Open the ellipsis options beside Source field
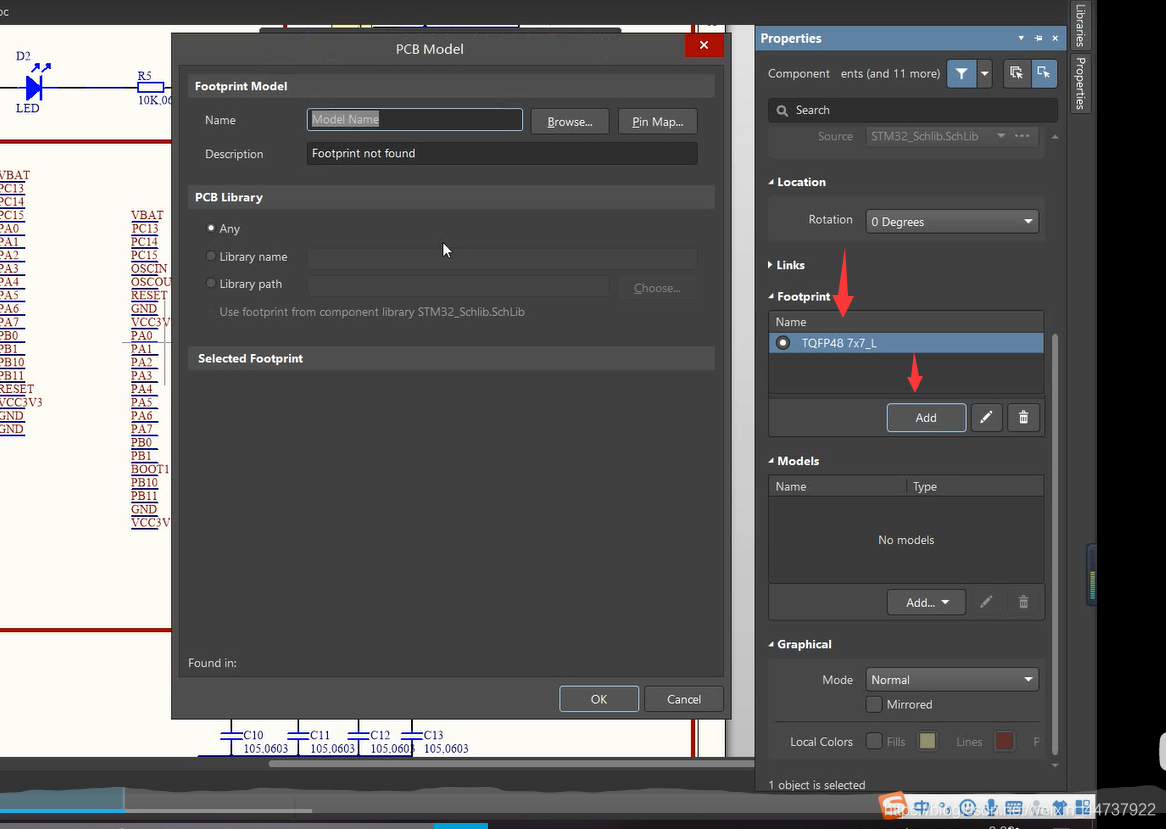This screenshot has height=829, width=1166. pos(1022,136)
